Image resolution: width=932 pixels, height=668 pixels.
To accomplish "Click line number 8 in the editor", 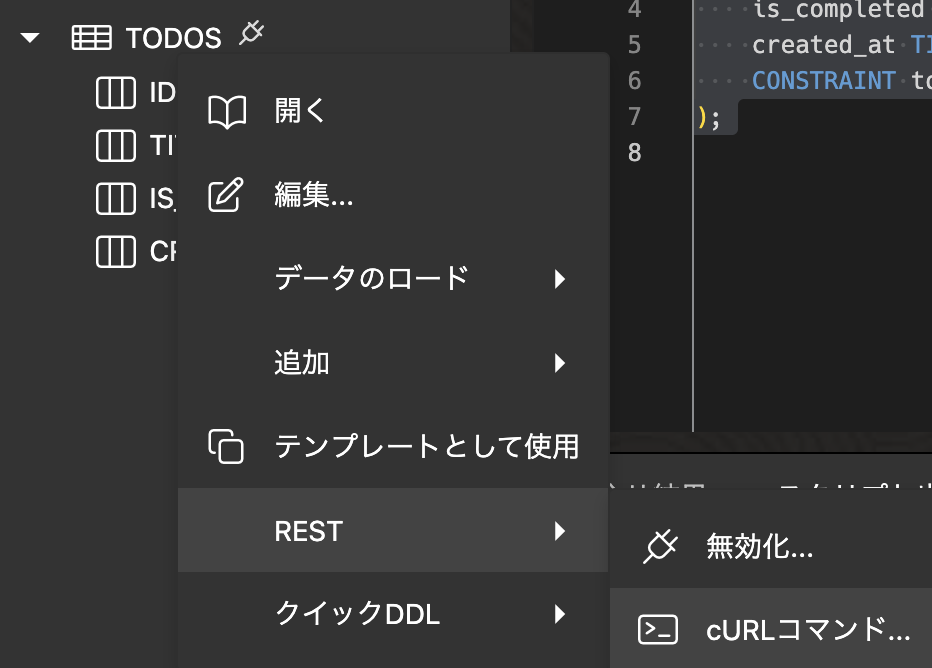I will click(635, 153).
